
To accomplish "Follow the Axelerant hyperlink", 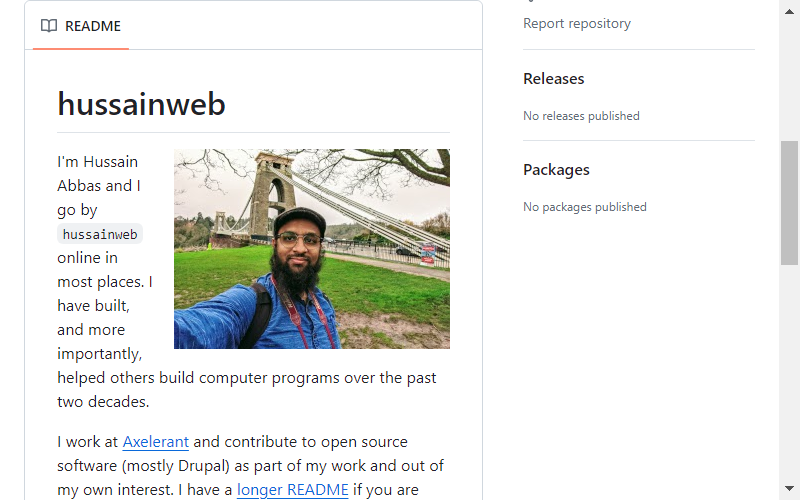I will 156,442.
